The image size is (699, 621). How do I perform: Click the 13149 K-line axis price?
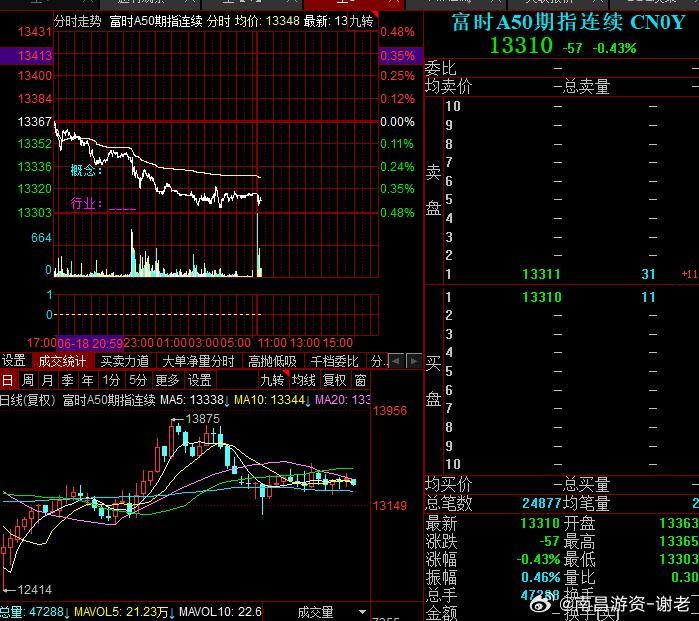point(390,506)
